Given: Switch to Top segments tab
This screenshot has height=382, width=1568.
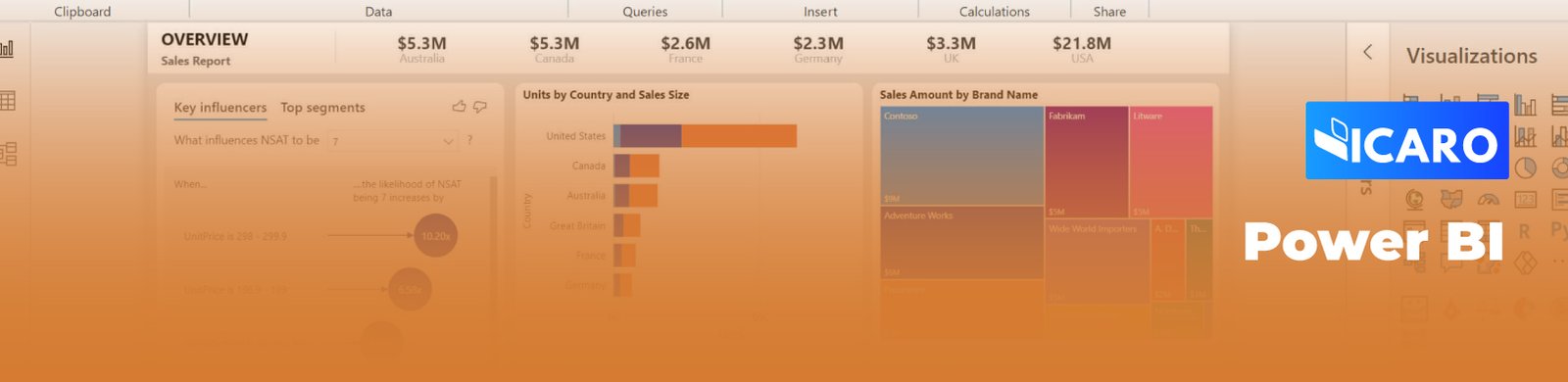Looking at the screenshot, I should pos(322,108).
